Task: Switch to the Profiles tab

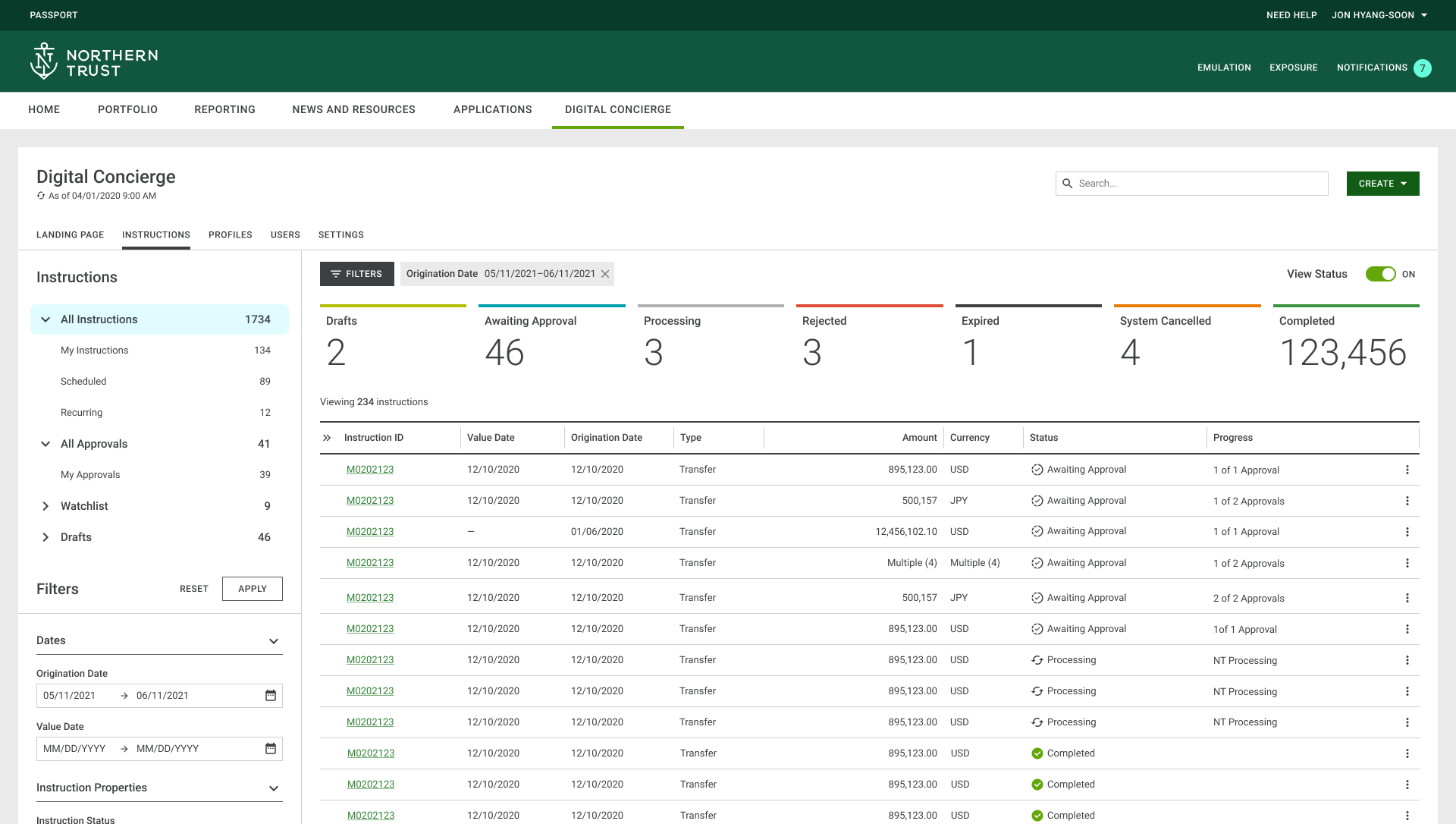Action: coord(230,235)
